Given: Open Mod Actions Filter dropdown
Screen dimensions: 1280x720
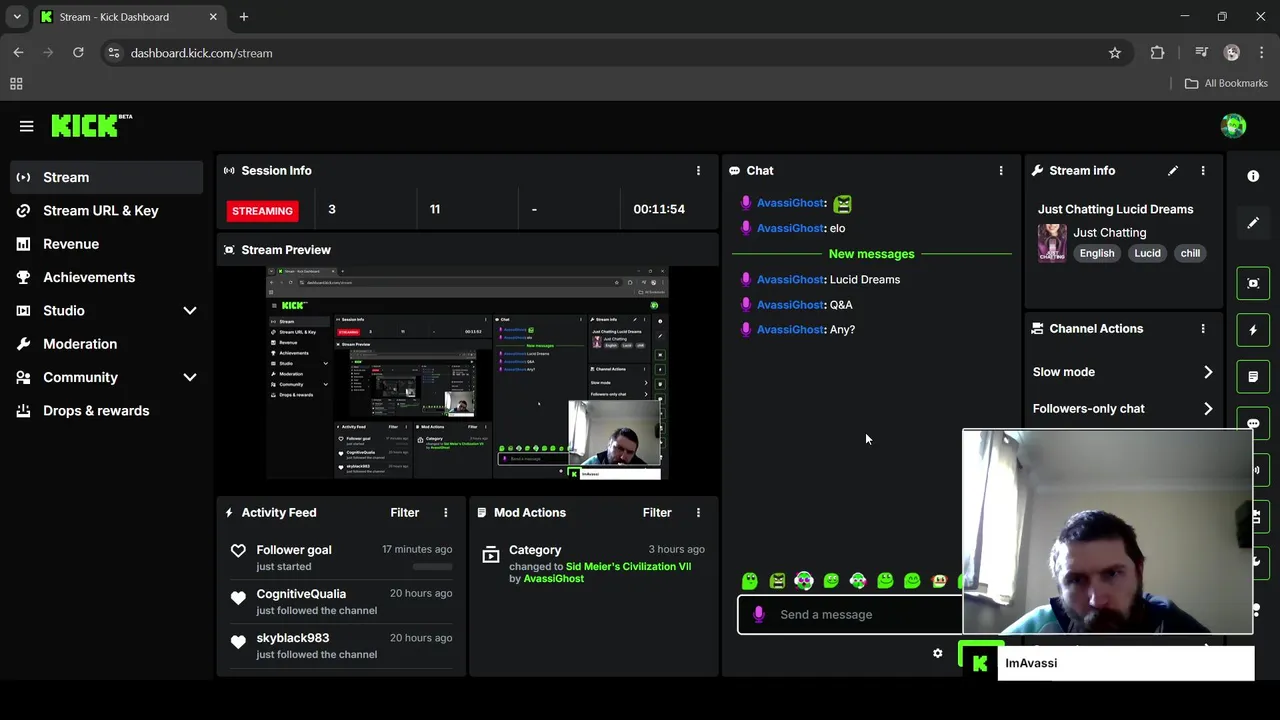Looking at the screenshot, I should pos(657,513).
